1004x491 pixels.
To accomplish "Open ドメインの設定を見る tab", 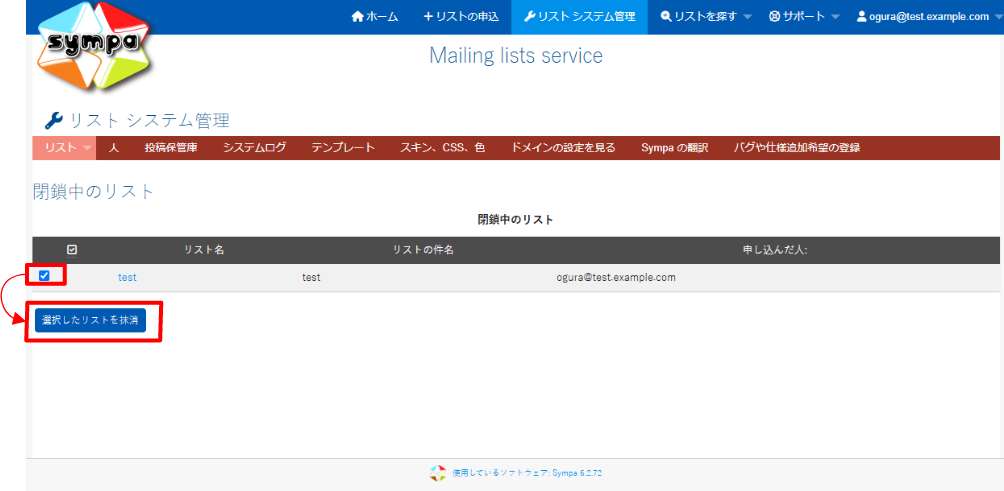I will [x=563, y=148].
